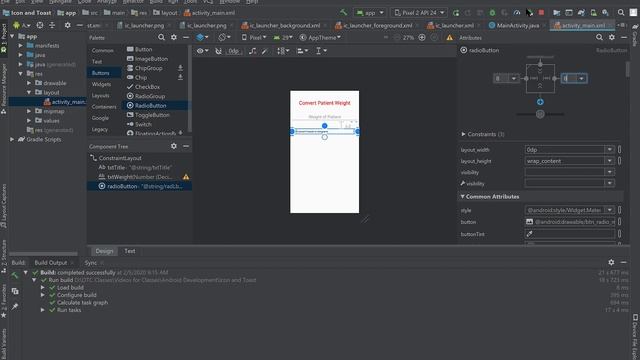Search in the Attributes panel
The image size is (640, 360).
[599, 38]
